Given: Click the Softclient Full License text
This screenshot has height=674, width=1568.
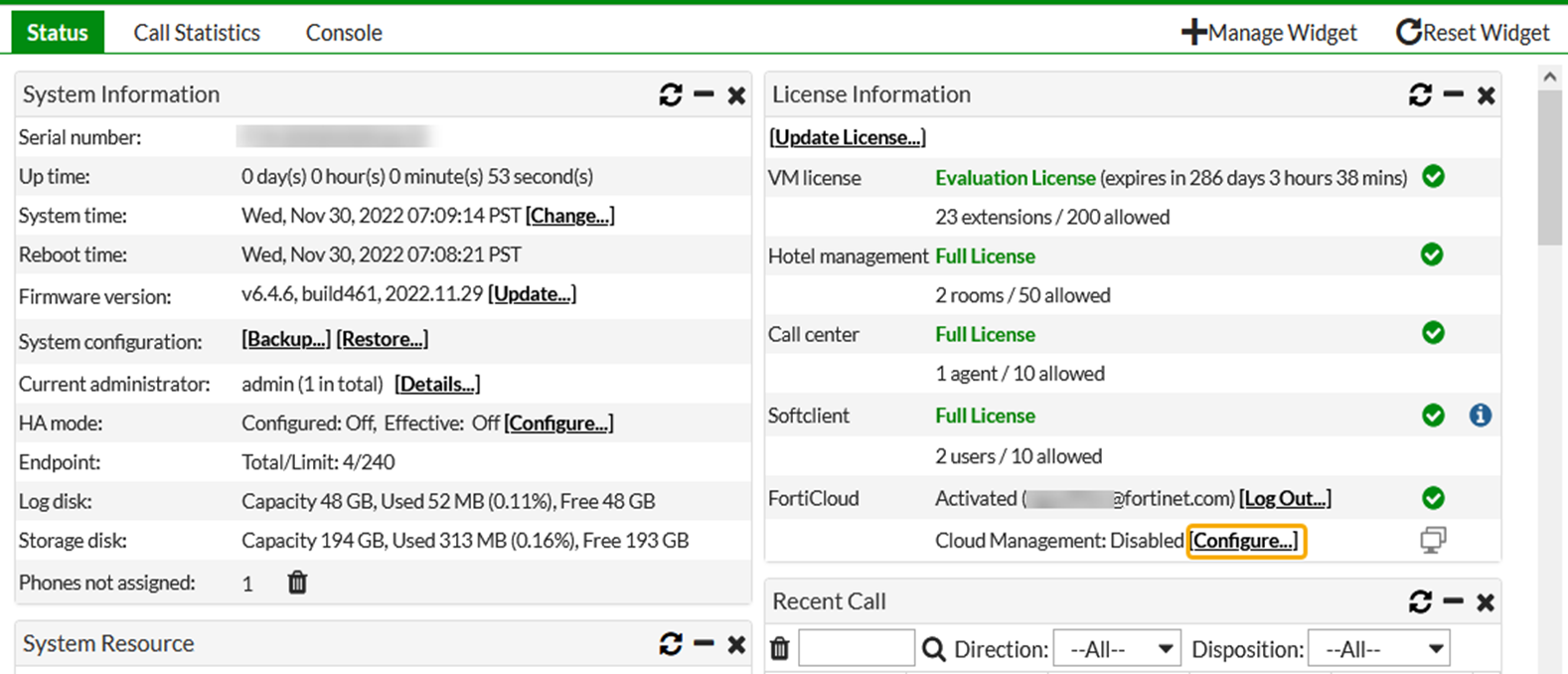Looking at the screenshot, I should (x=985, y=417).
